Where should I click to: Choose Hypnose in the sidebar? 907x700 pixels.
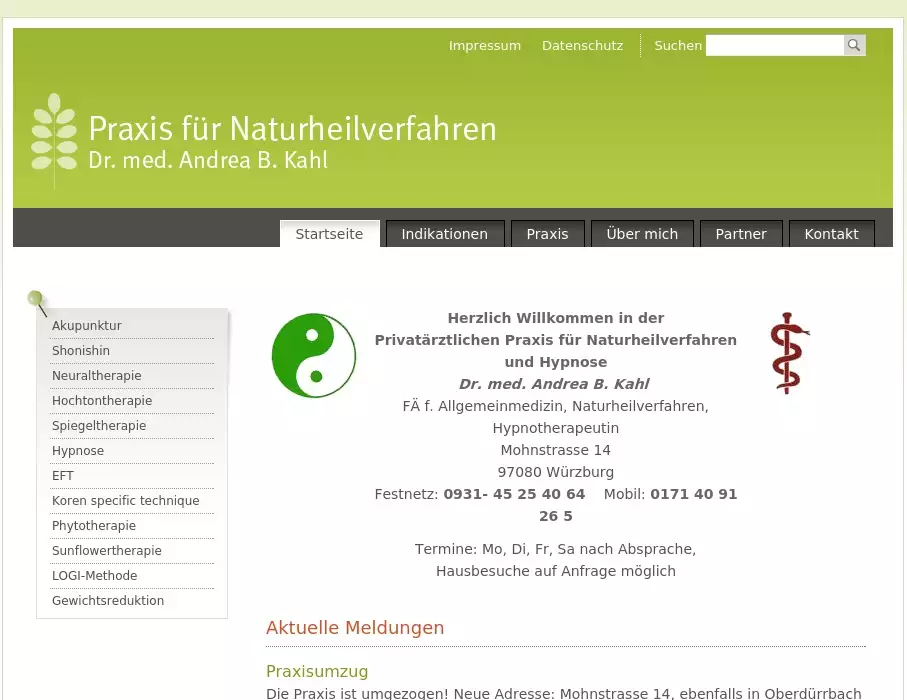pos(78,451)
